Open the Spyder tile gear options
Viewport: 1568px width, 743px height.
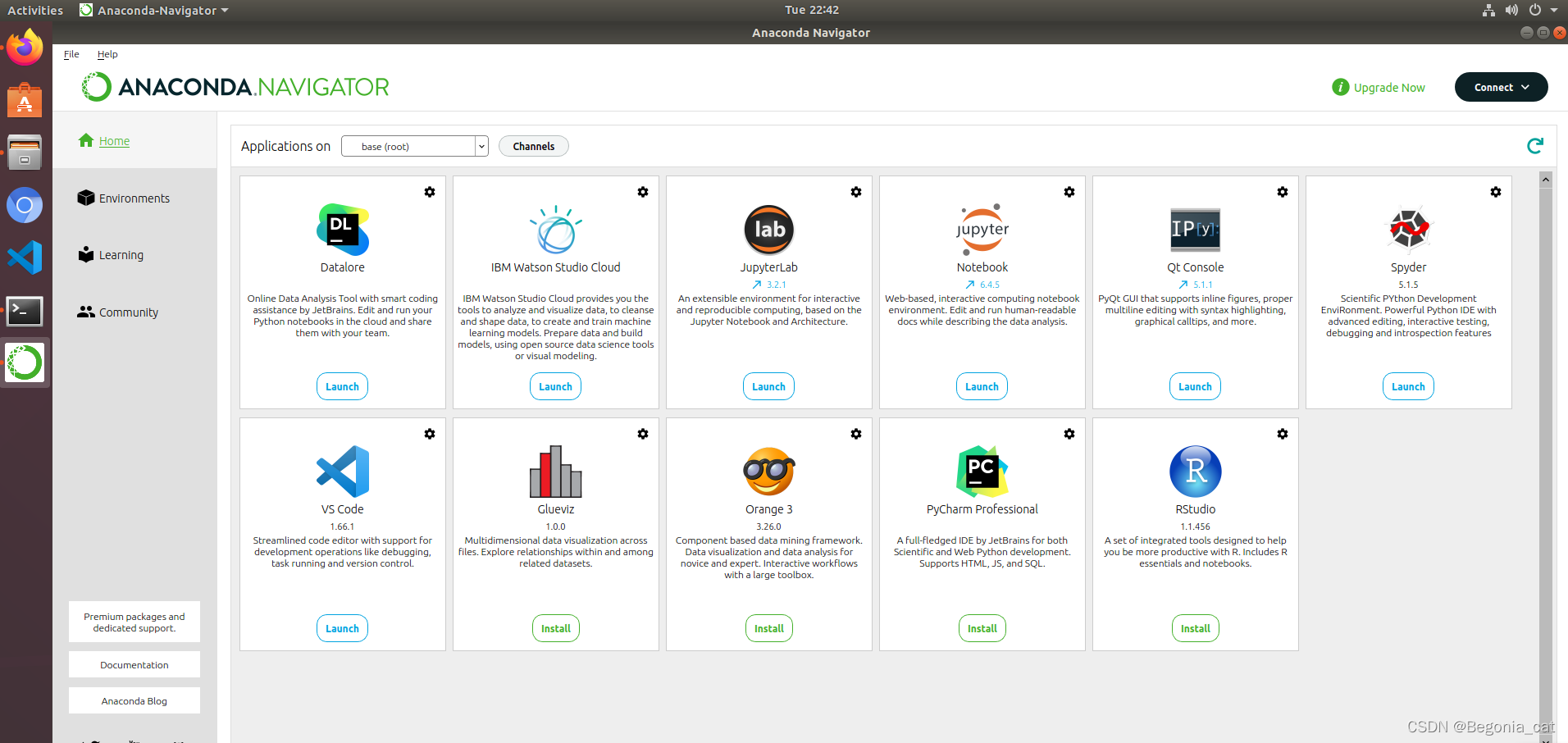1496,192
